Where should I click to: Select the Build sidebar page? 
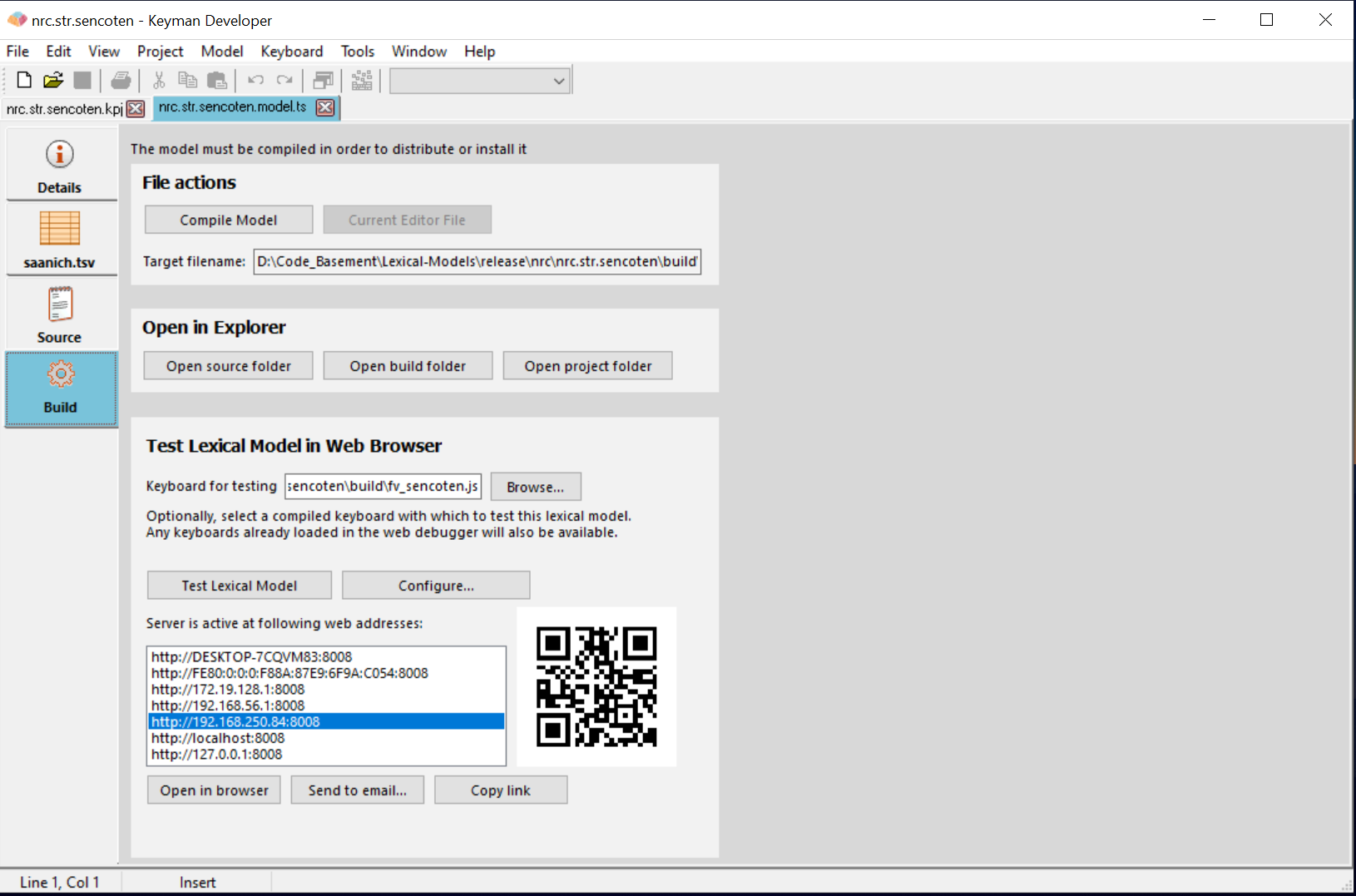click(61, 389)
